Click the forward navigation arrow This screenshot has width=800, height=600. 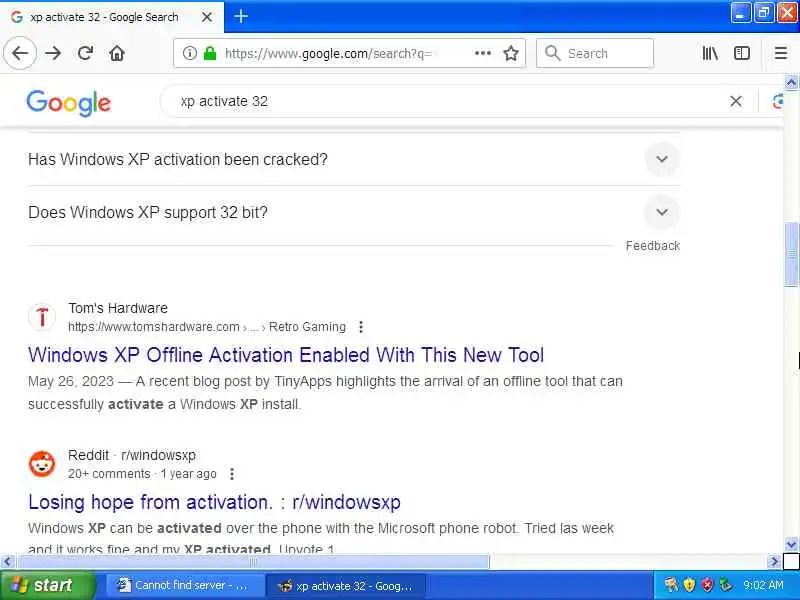coord(53,53)
